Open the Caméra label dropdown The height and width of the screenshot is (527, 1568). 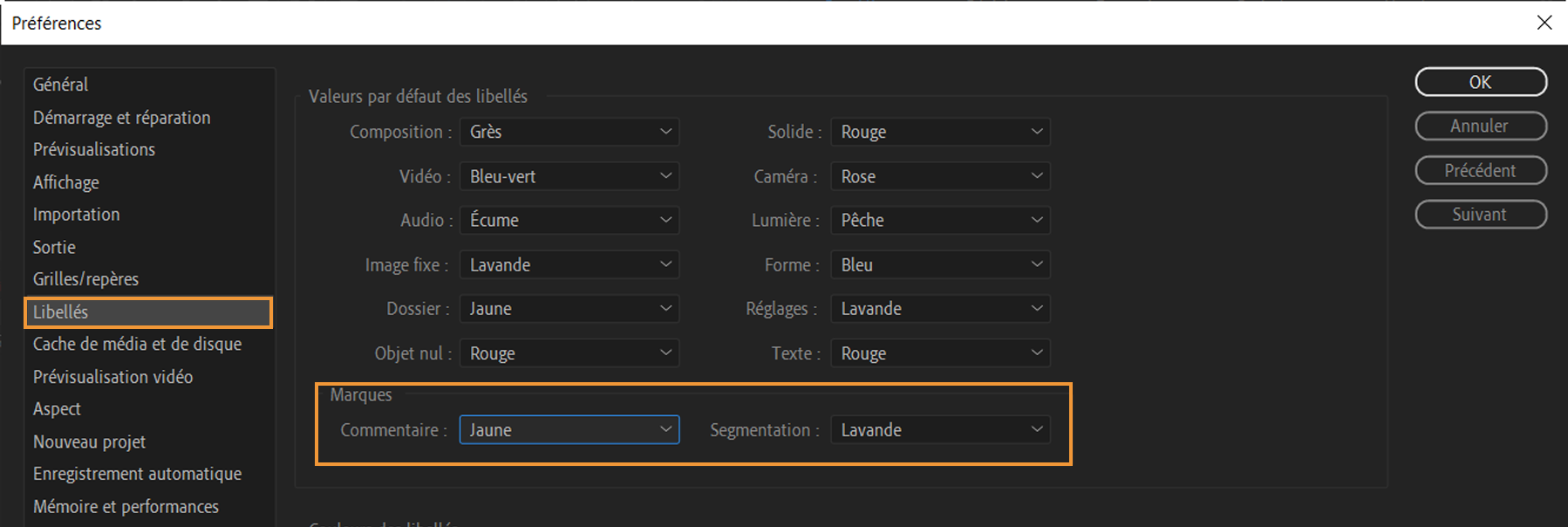point(940,176)
